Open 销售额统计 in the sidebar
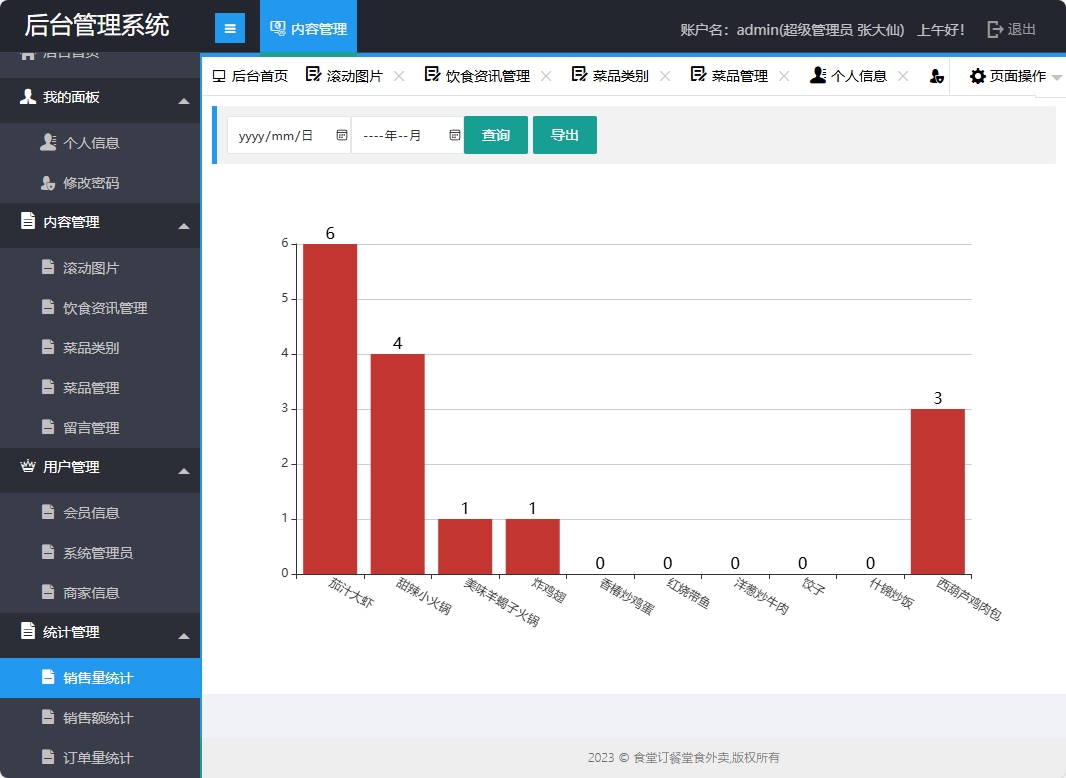 [98, 718]
